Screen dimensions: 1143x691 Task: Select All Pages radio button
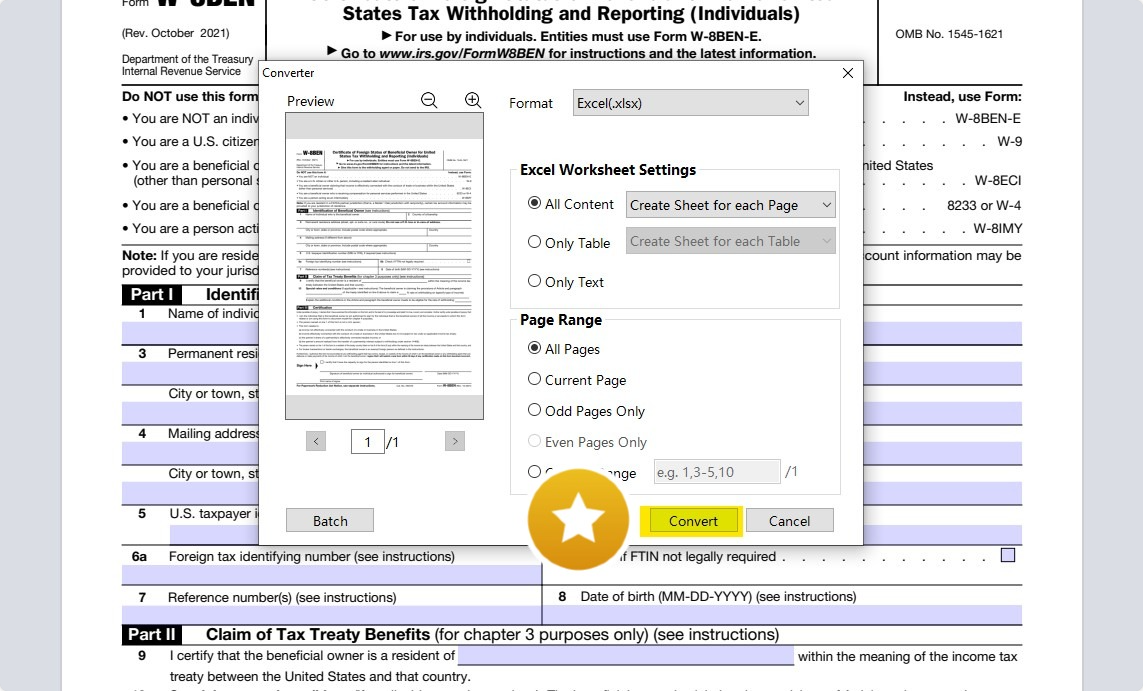[534, 348]
